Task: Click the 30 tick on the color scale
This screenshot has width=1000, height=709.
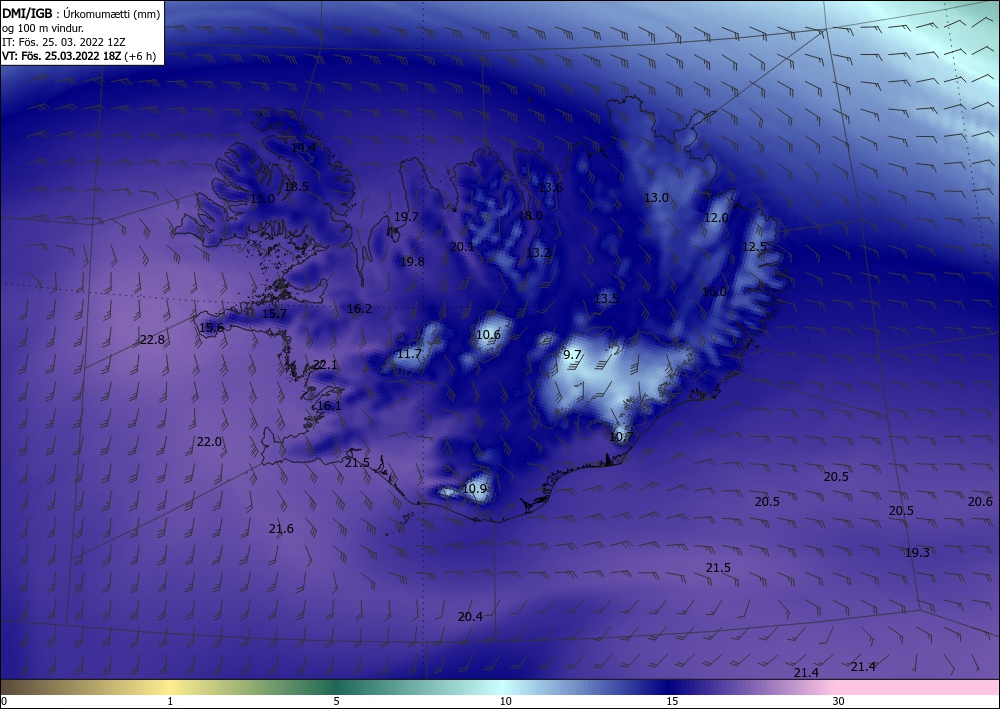Action: pos(838,701)
